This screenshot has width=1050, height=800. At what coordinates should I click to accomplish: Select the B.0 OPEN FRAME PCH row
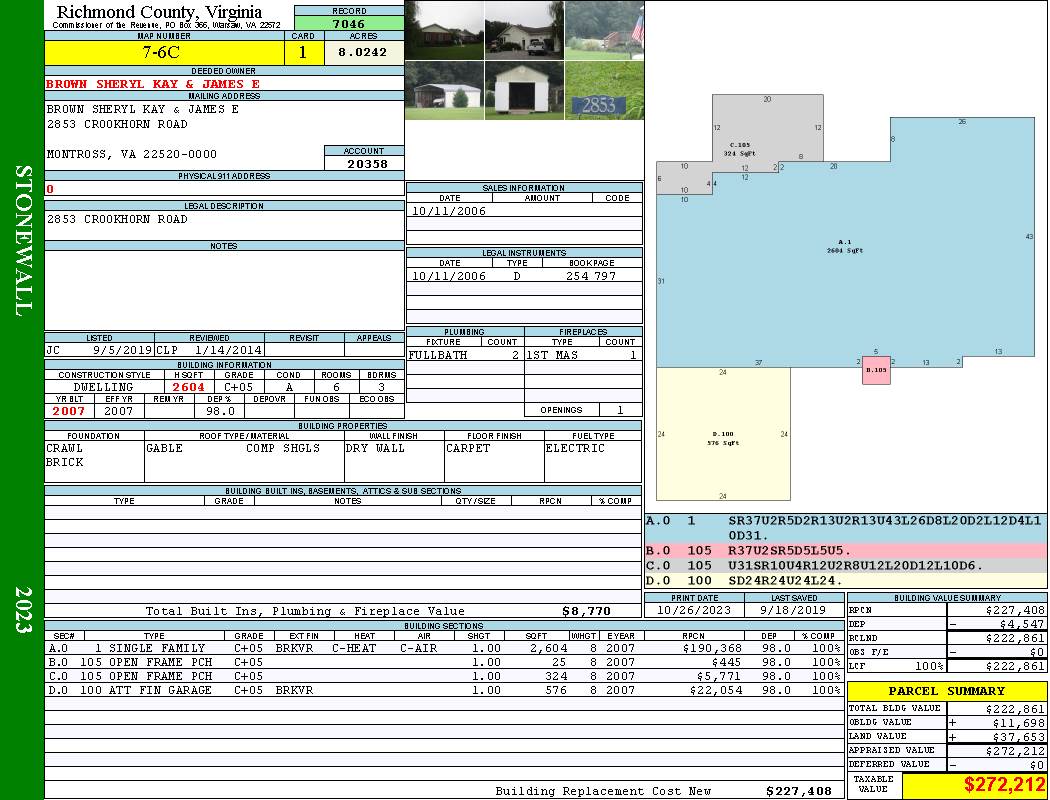pyautogui.click(x=443, y=662)
